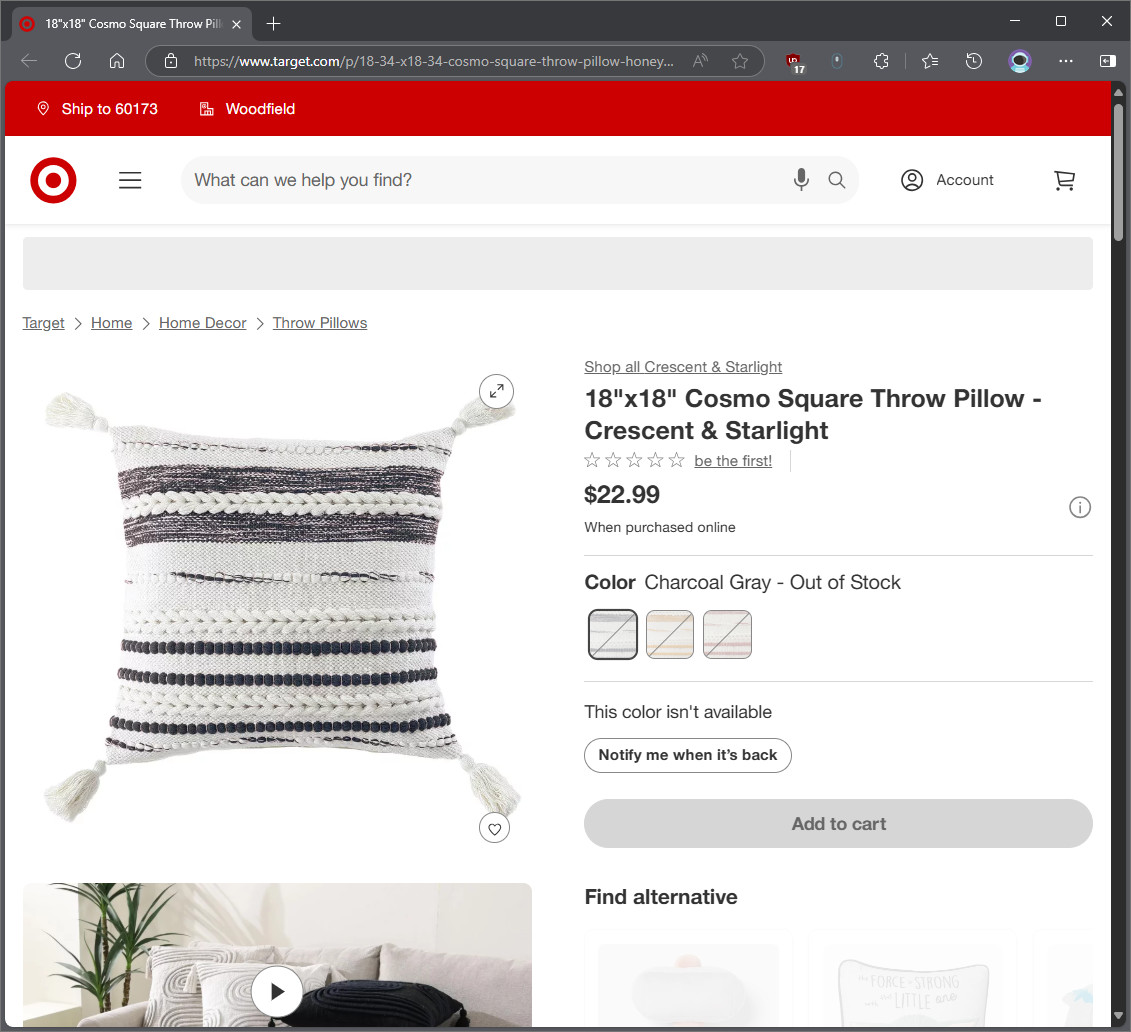Viewport: 1131px width, 1032px height.
Task: Click the star rating row
Action: tap(634, 461)
